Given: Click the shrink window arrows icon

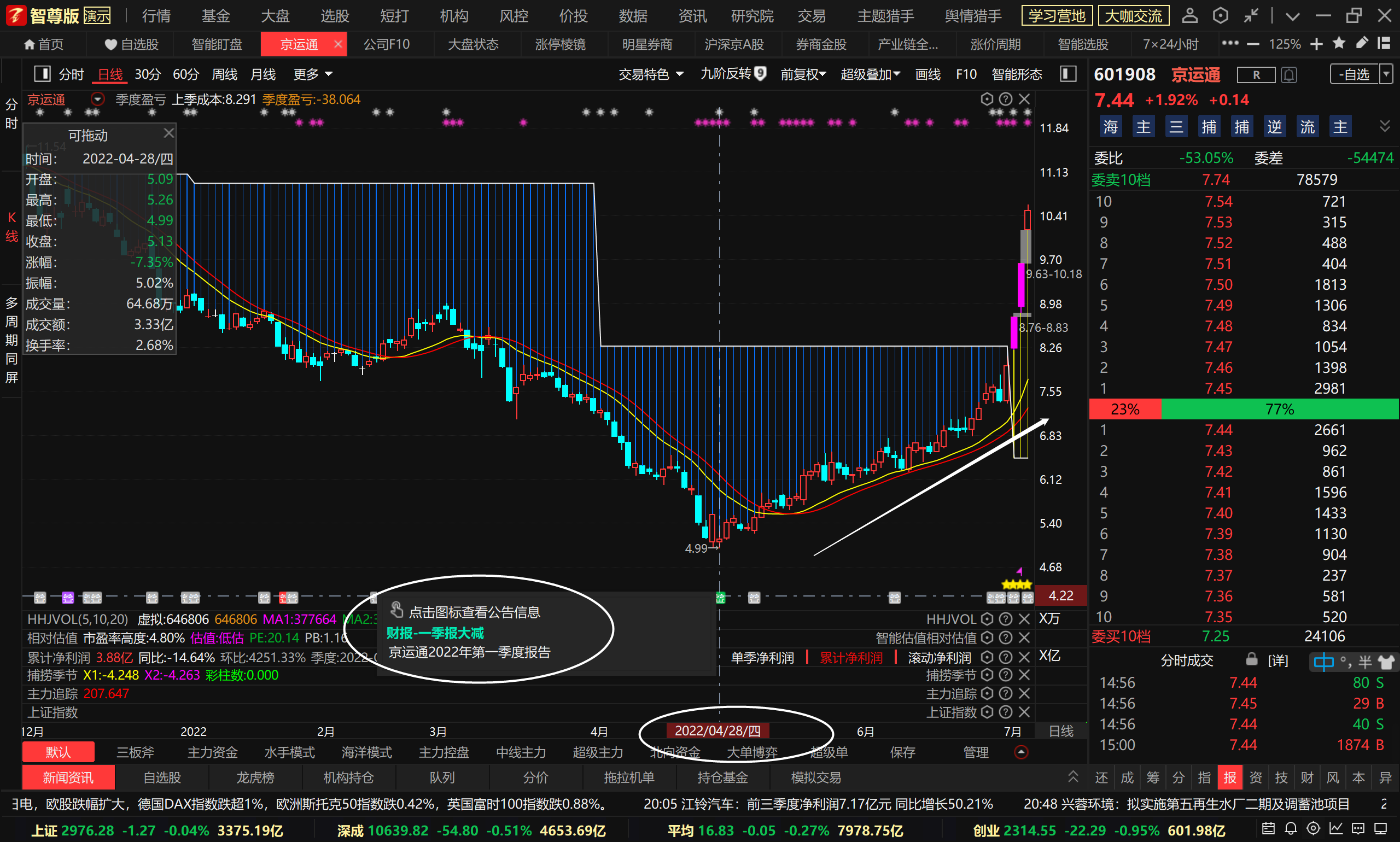Looking at the screenshot, I should click(x=1251, y=15).
